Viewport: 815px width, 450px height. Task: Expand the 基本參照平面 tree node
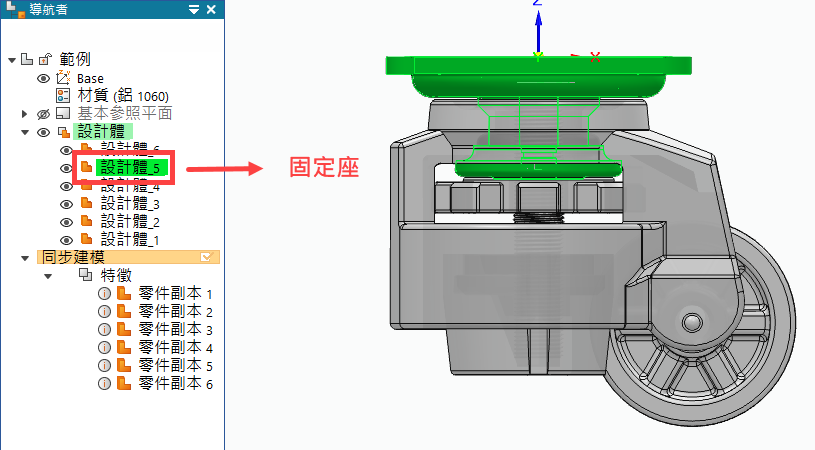pos(26,114)
